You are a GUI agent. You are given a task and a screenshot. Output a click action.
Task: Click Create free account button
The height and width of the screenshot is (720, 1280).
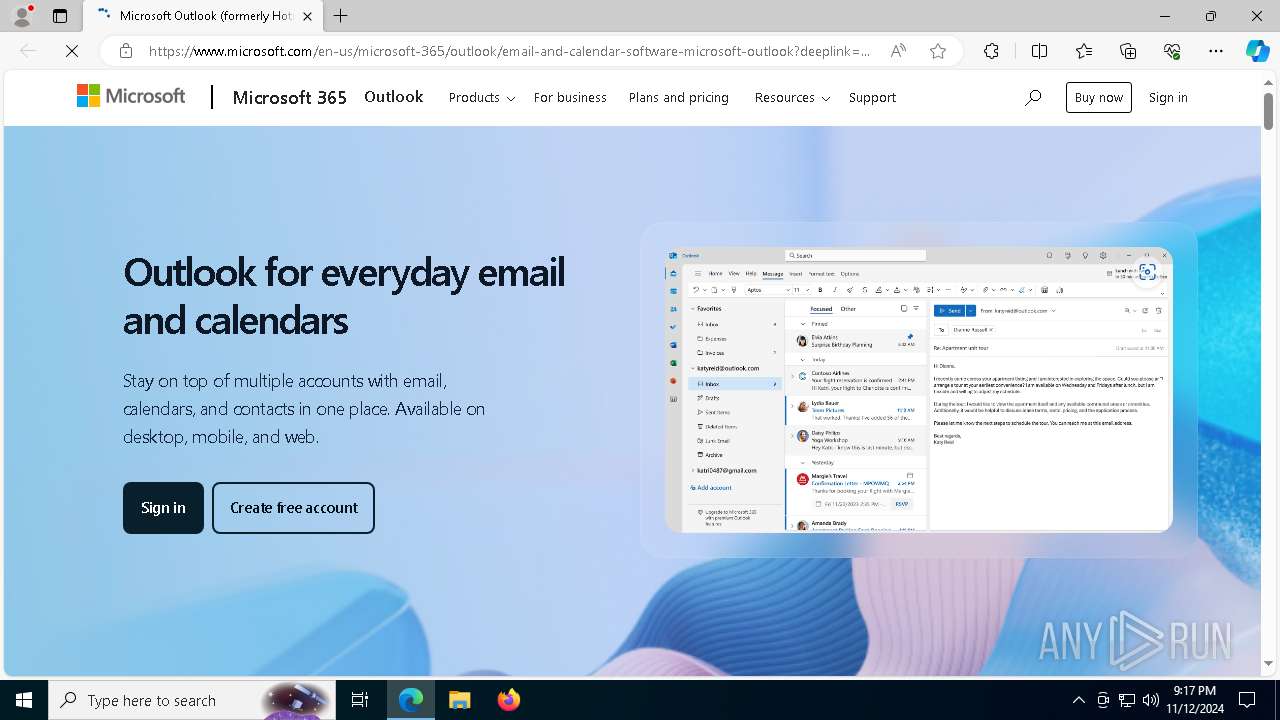[x=293, y=508]
